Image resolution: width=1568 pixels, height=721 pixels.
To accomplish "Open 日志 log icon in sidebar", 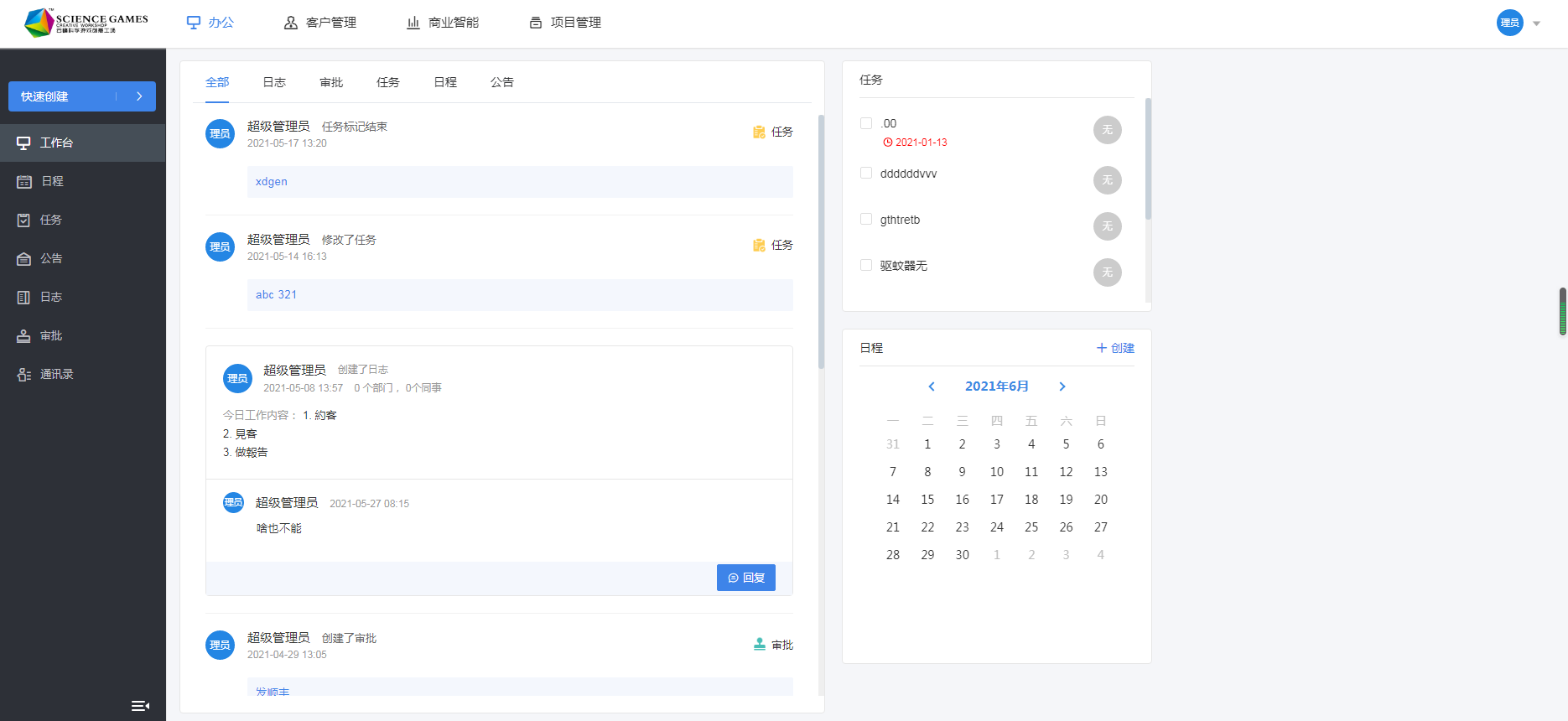I will (24, 298).
